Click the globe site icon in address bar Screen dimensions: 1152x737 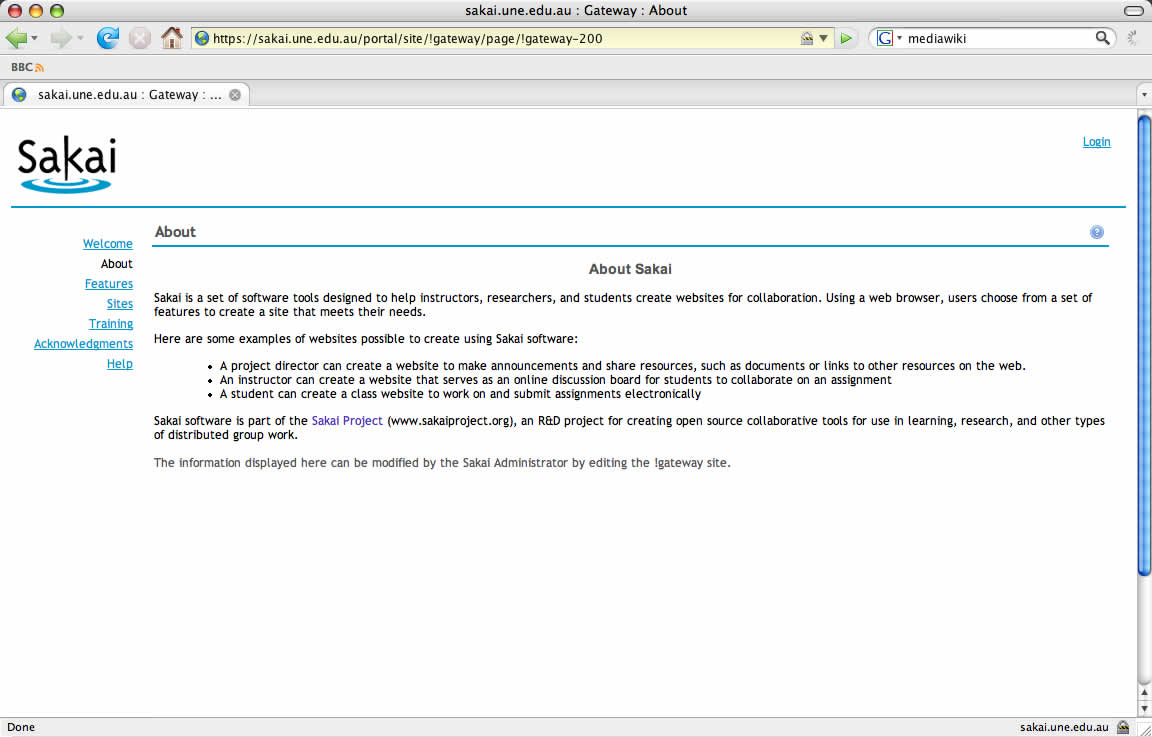coord(202,38)
